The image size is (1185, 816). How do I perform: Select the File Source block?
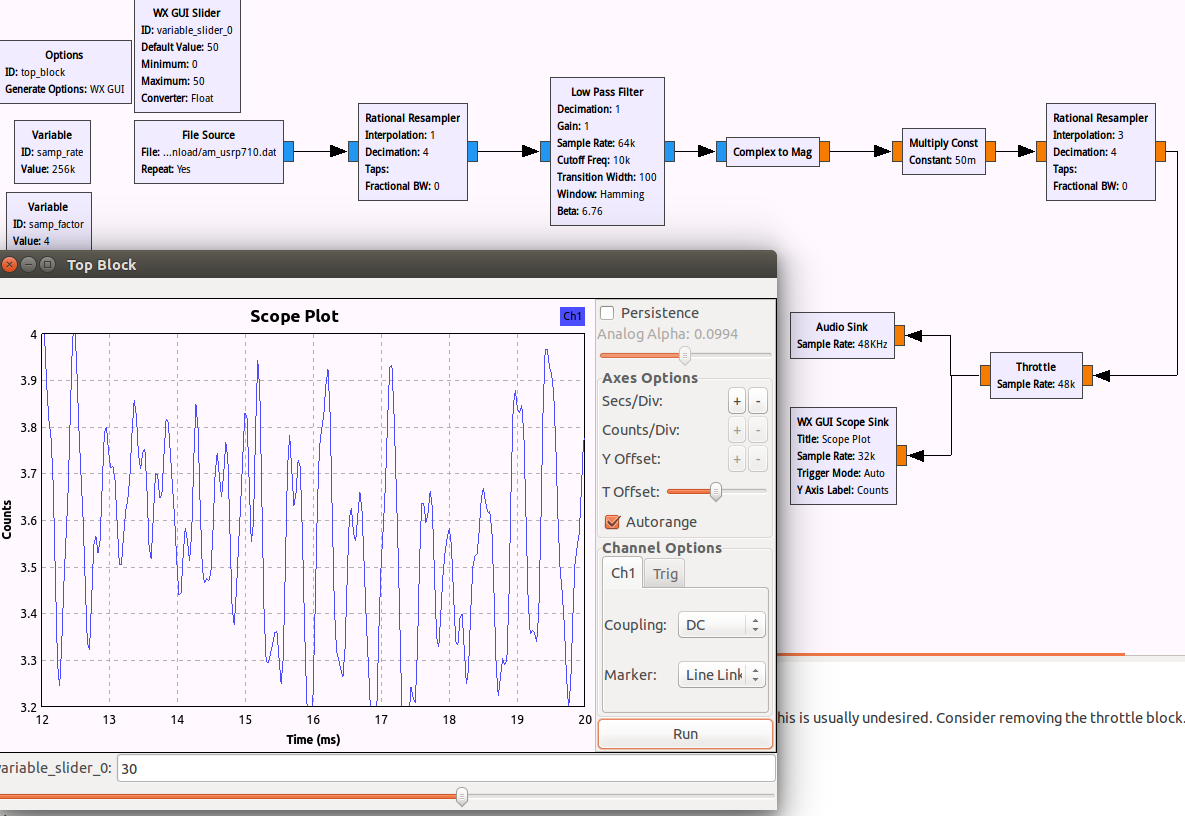209,151
